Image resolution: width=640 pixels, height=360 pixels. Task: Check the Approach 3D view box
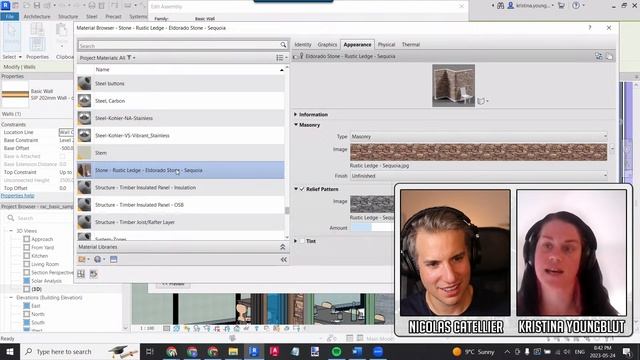click(27, 239)
